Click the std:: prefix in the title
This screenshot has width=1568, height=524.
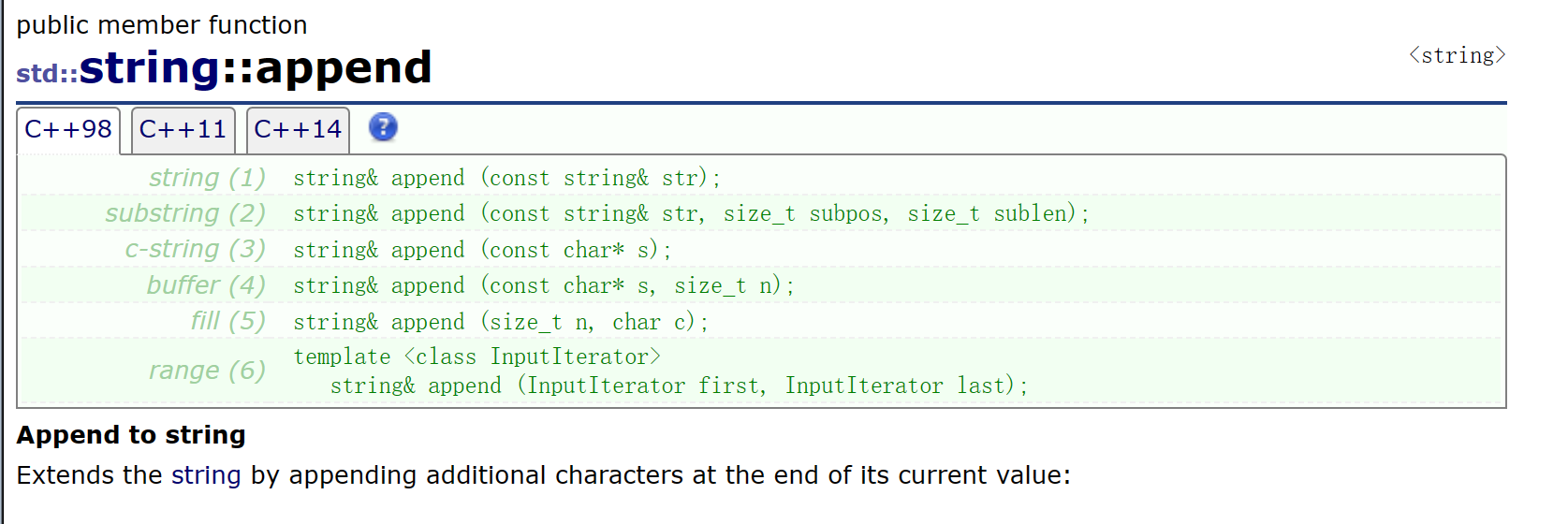pos(47,73)
